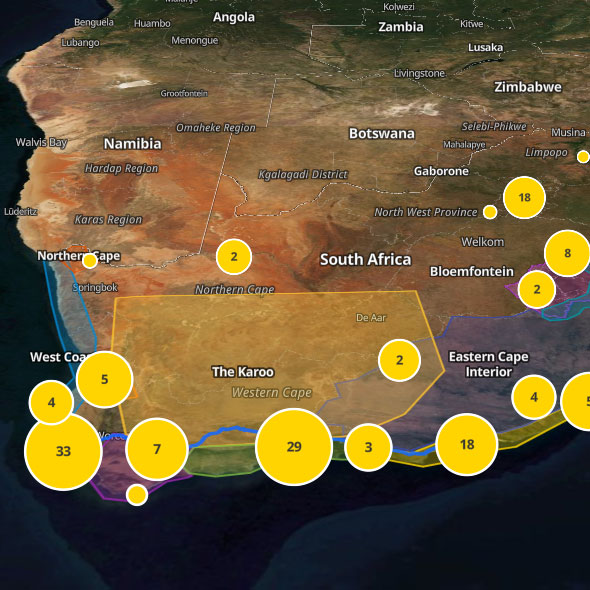Select the Selebi-Phikwe label

(494, 126)
